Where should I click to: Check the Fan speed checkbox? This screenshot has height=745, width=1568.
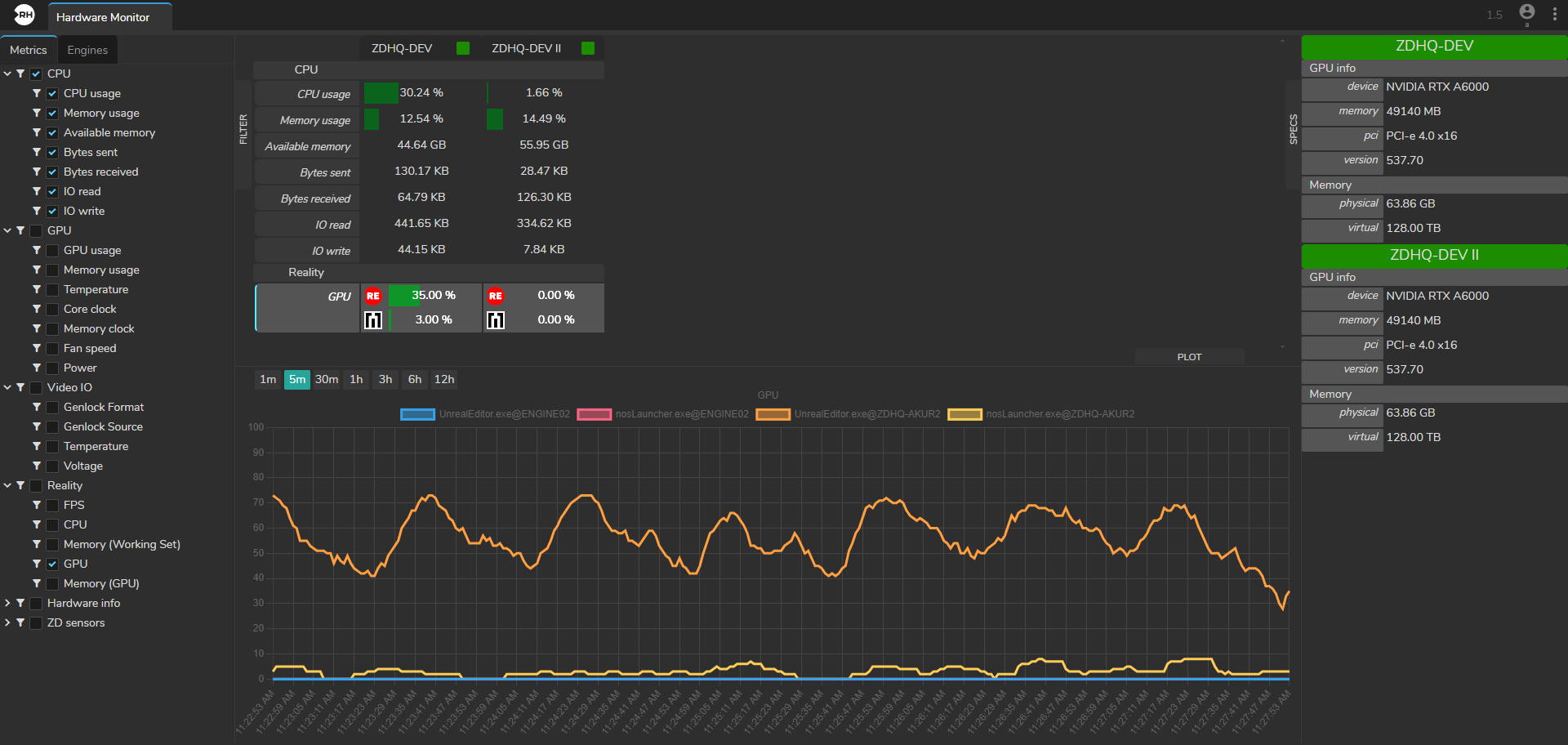coord(52,348)
